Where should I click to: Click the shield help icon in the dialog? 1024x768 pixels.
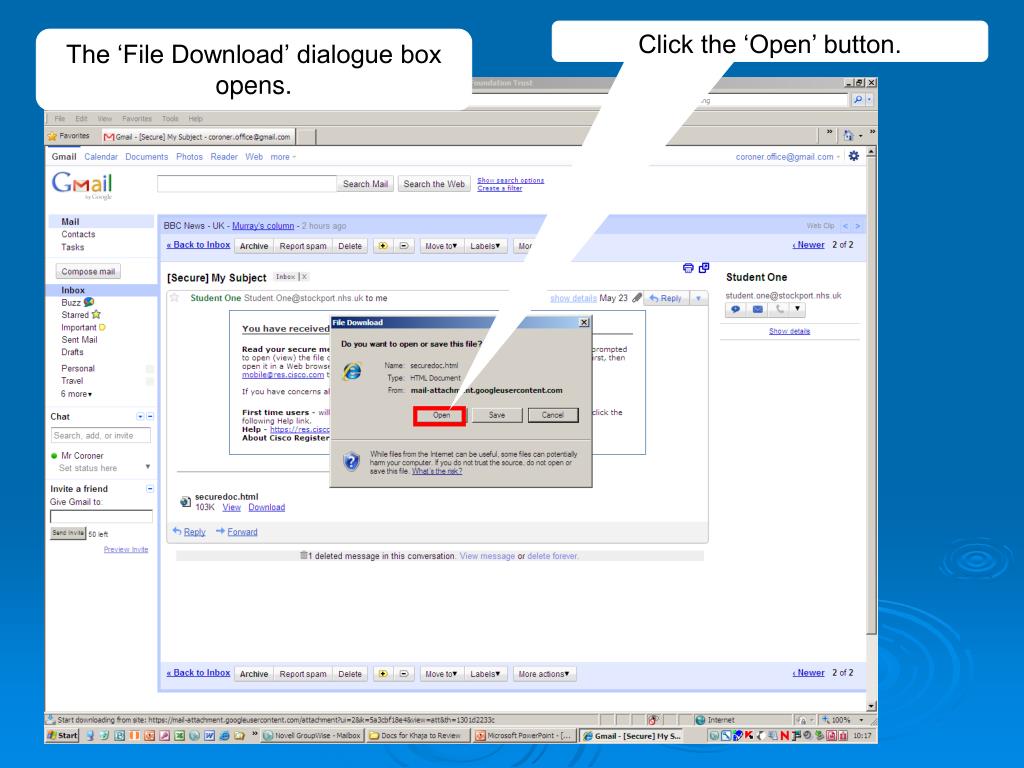(351, 461)
